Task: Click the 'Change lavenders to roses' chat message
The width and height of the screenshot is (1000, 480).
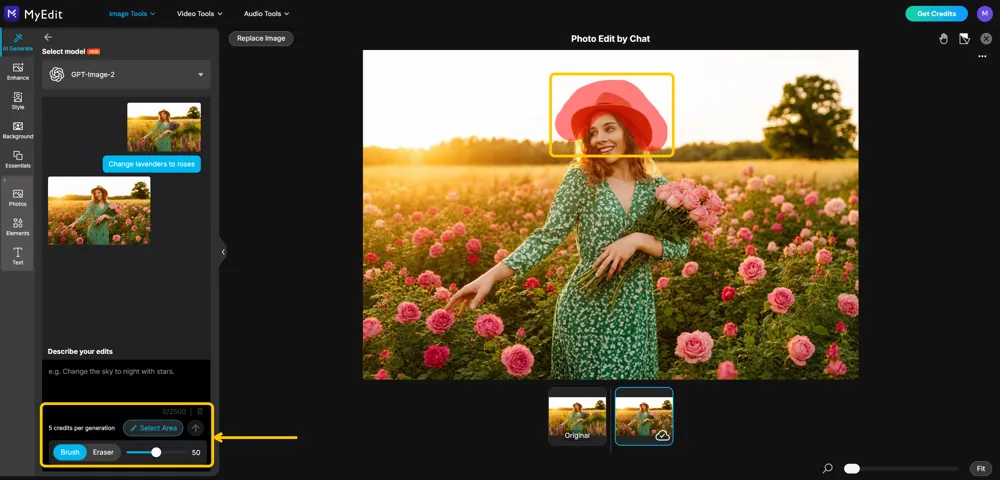Action: pos(152,164)
